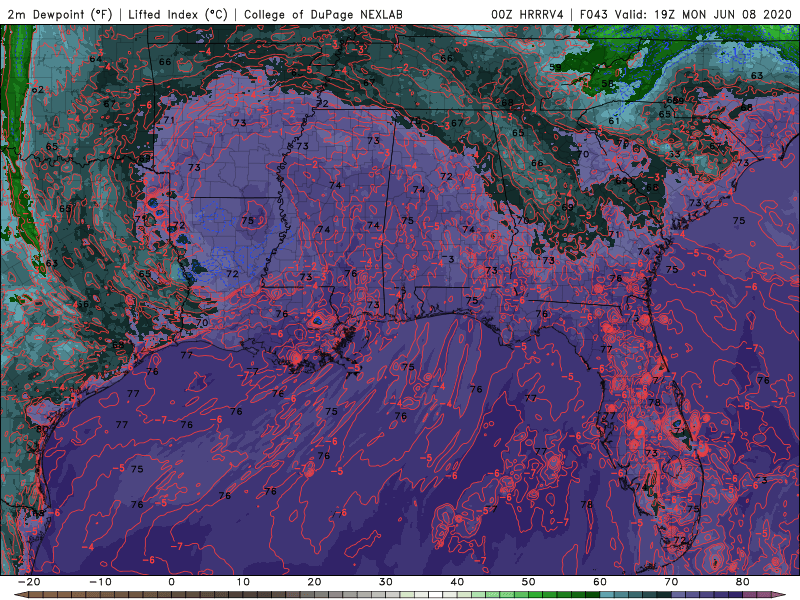Click the 50 label on the color scale
The height and width of the screenshot is (600, 800).
click(529, 582)
